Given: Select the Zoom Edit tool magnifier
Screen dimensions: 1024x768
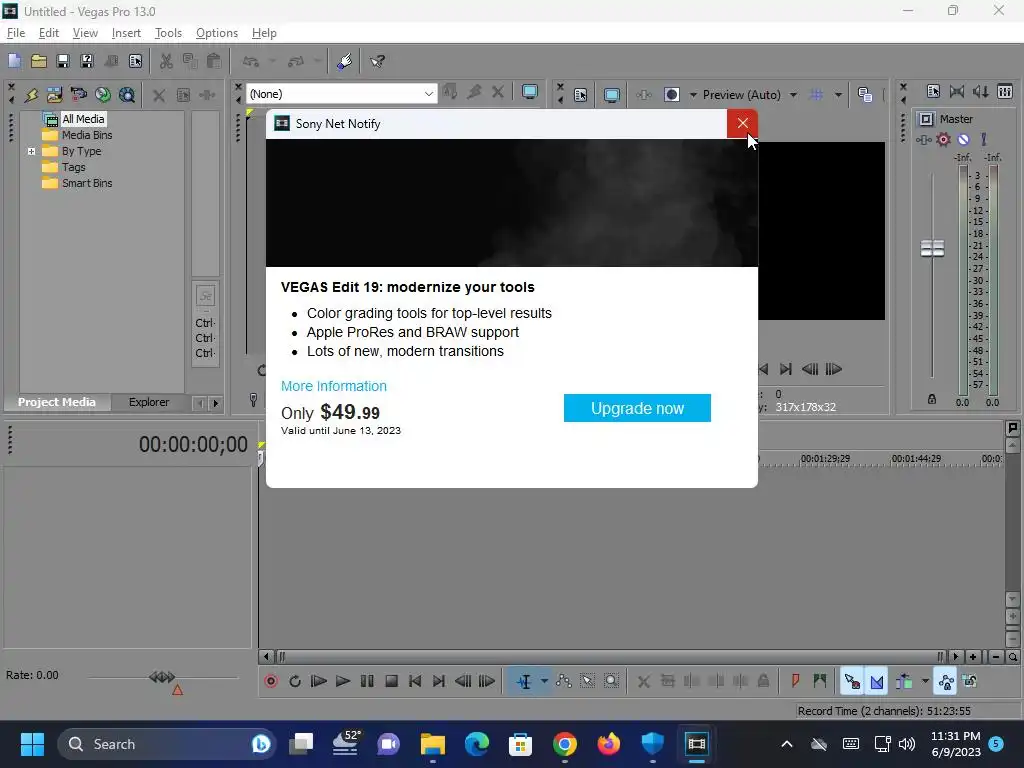Looking at the screenshot, I should coord(611,681).
